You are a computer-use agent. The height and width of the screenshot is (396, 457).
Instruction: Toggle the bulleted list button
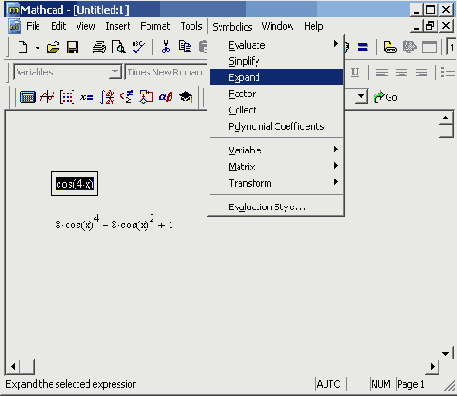point(447,72)
